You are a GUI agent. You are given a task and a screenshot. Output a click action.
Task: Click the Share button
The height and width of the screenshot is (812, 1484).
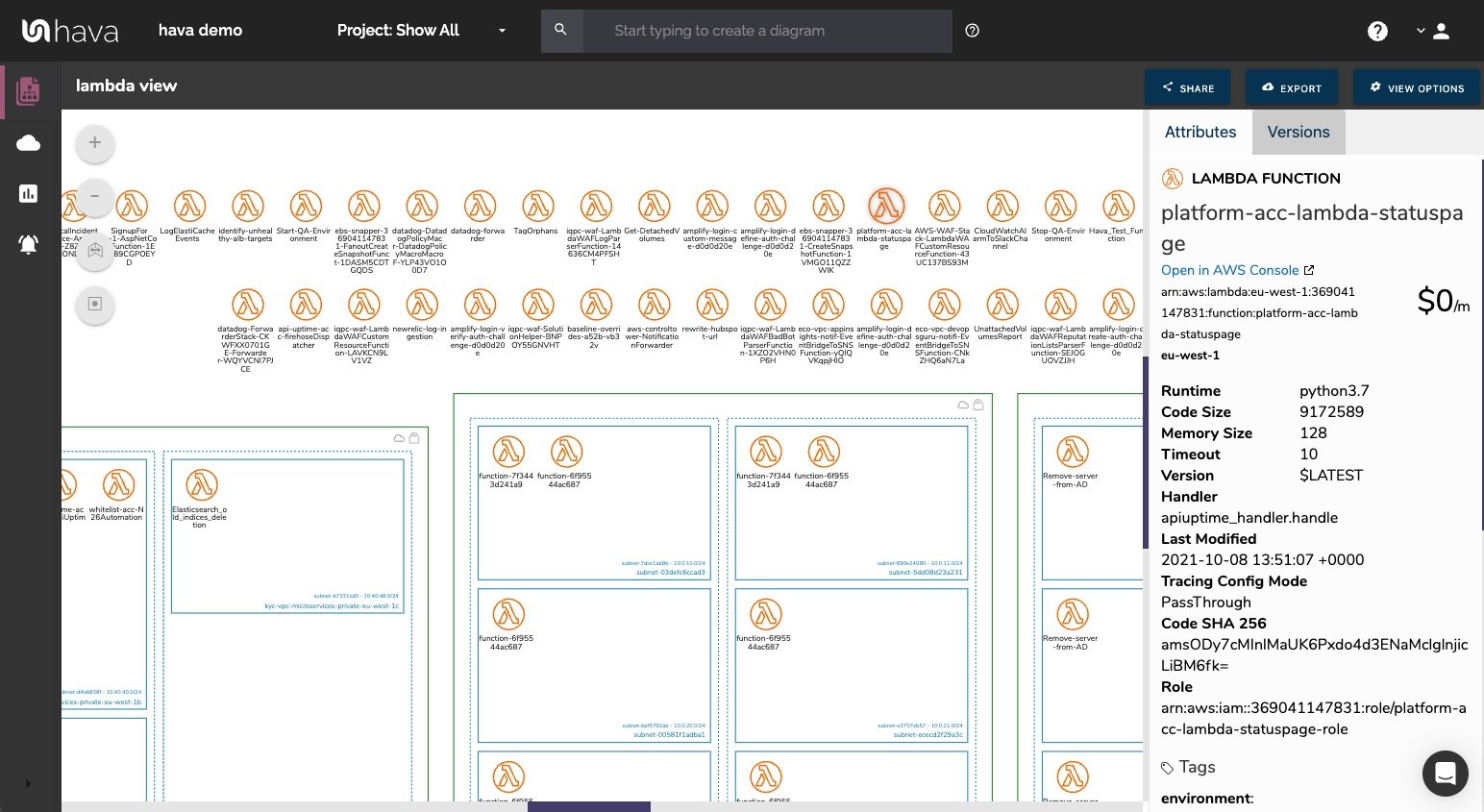click(x=1187, y=87)
